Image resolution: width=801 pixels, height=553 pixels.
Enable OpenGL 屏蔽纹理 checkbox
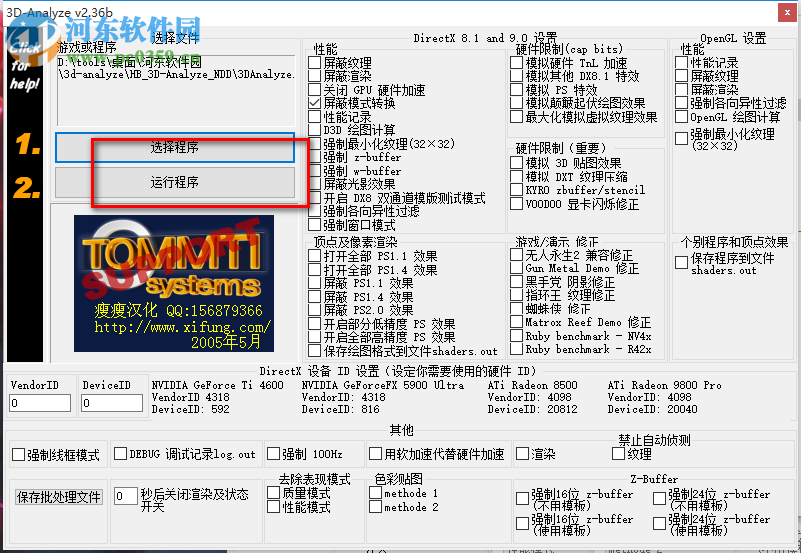tap(681, 76)
